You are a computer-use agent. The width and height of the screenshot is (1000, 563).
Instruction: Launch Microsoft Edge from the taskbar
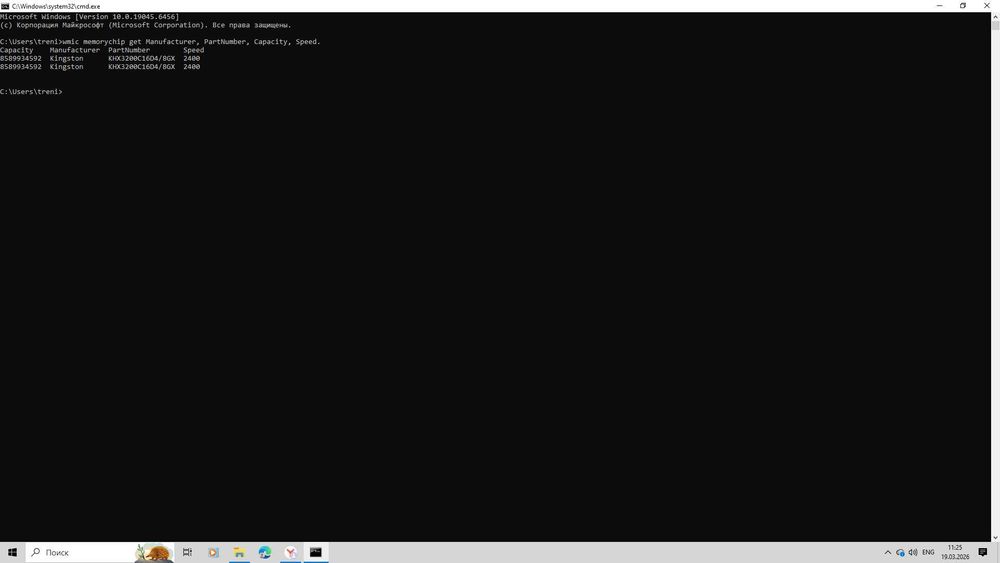point(265,552)
